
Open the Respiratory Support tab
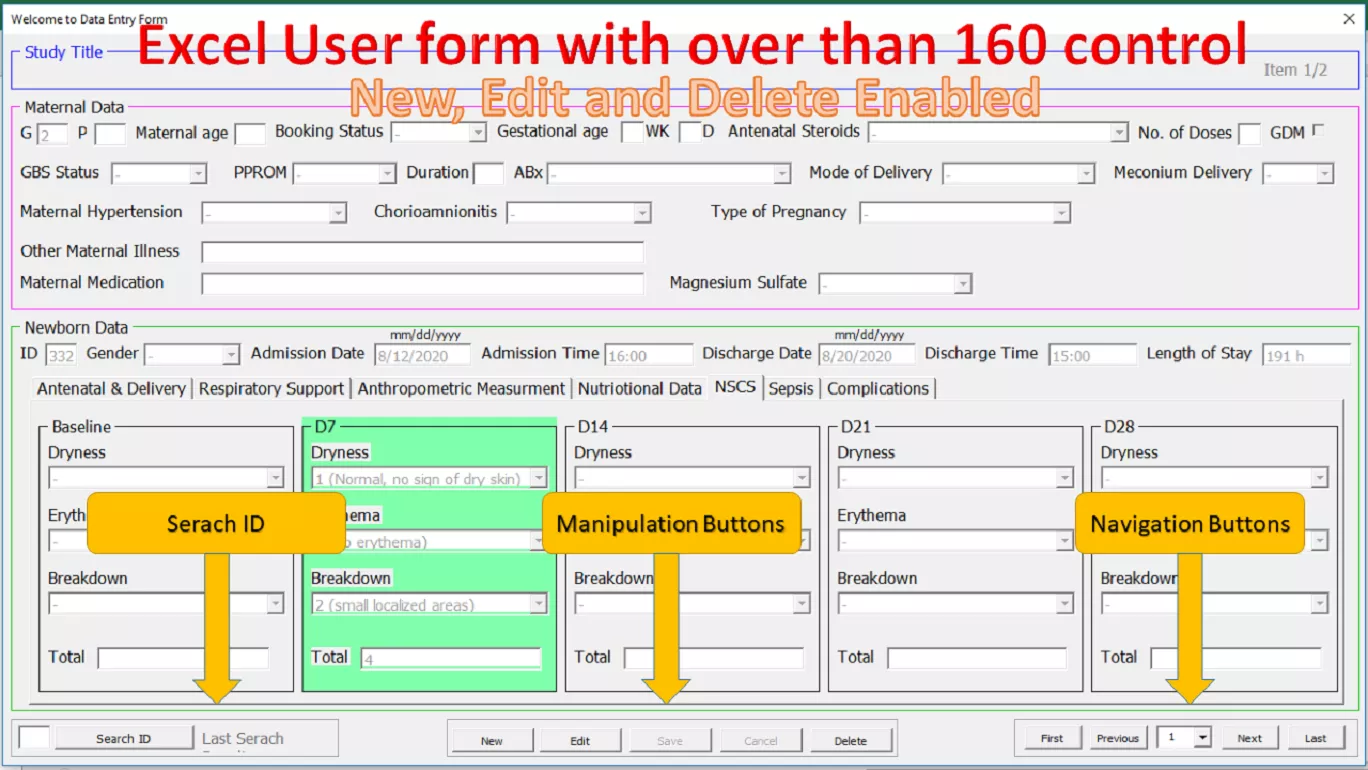(x=271, y=389)
